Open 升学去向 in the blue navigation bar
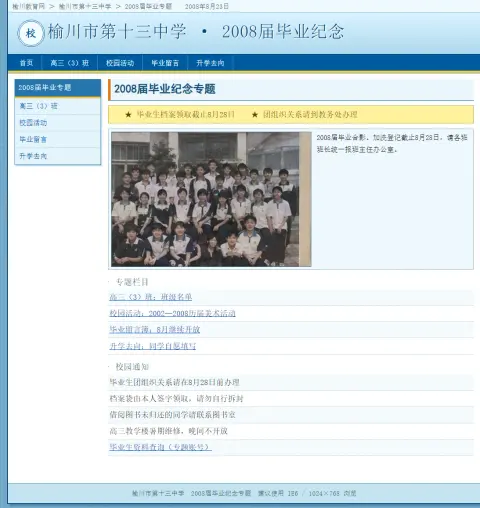The height and width of the screenshot is (508, 480). coord(210,63)
